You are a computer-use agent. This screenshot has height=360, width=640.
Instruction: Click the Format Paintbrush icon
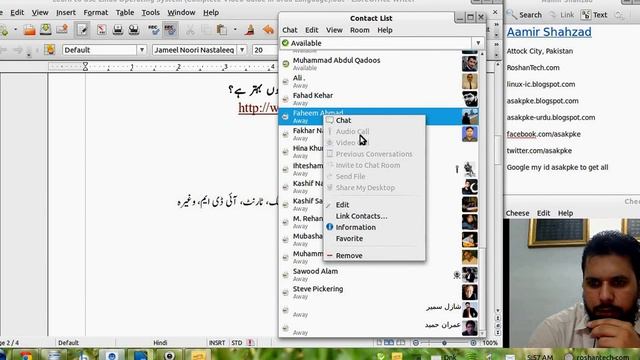(250, 29)
